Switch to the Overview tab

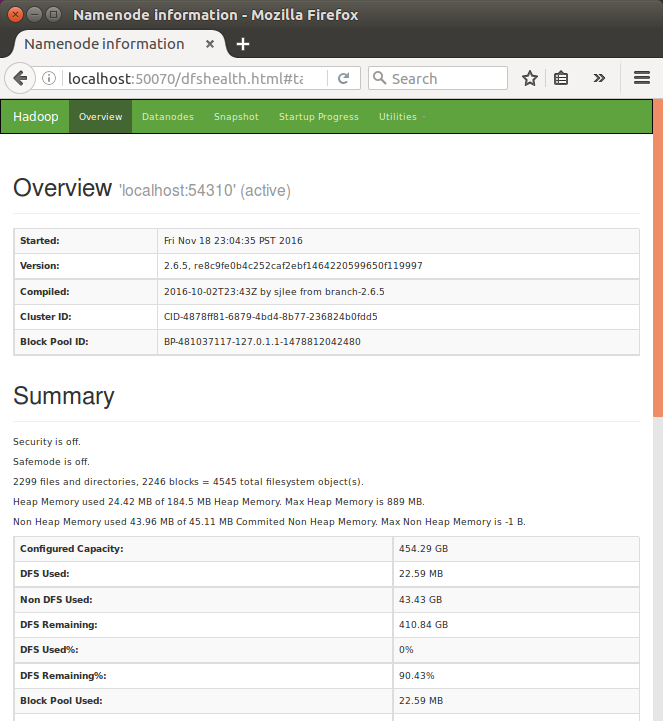[100, 117]
